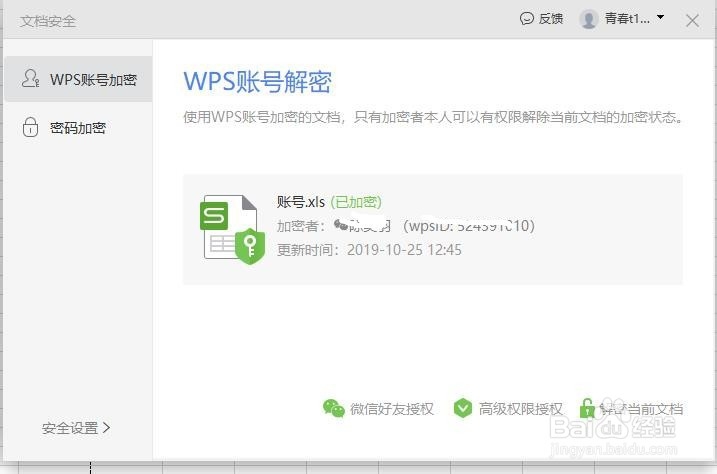This screenshot has height=474, width=717.
Task: Click the green shield icon for 高级权限授权
Action: tap(463, 408)
